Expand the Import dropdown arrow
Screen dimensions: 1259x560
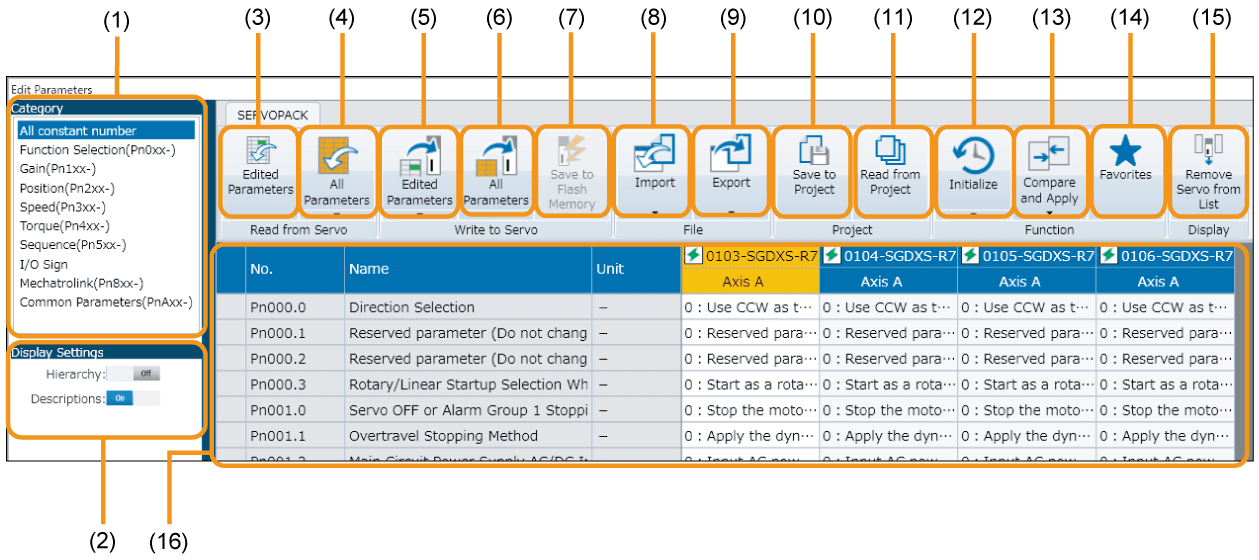654,212
